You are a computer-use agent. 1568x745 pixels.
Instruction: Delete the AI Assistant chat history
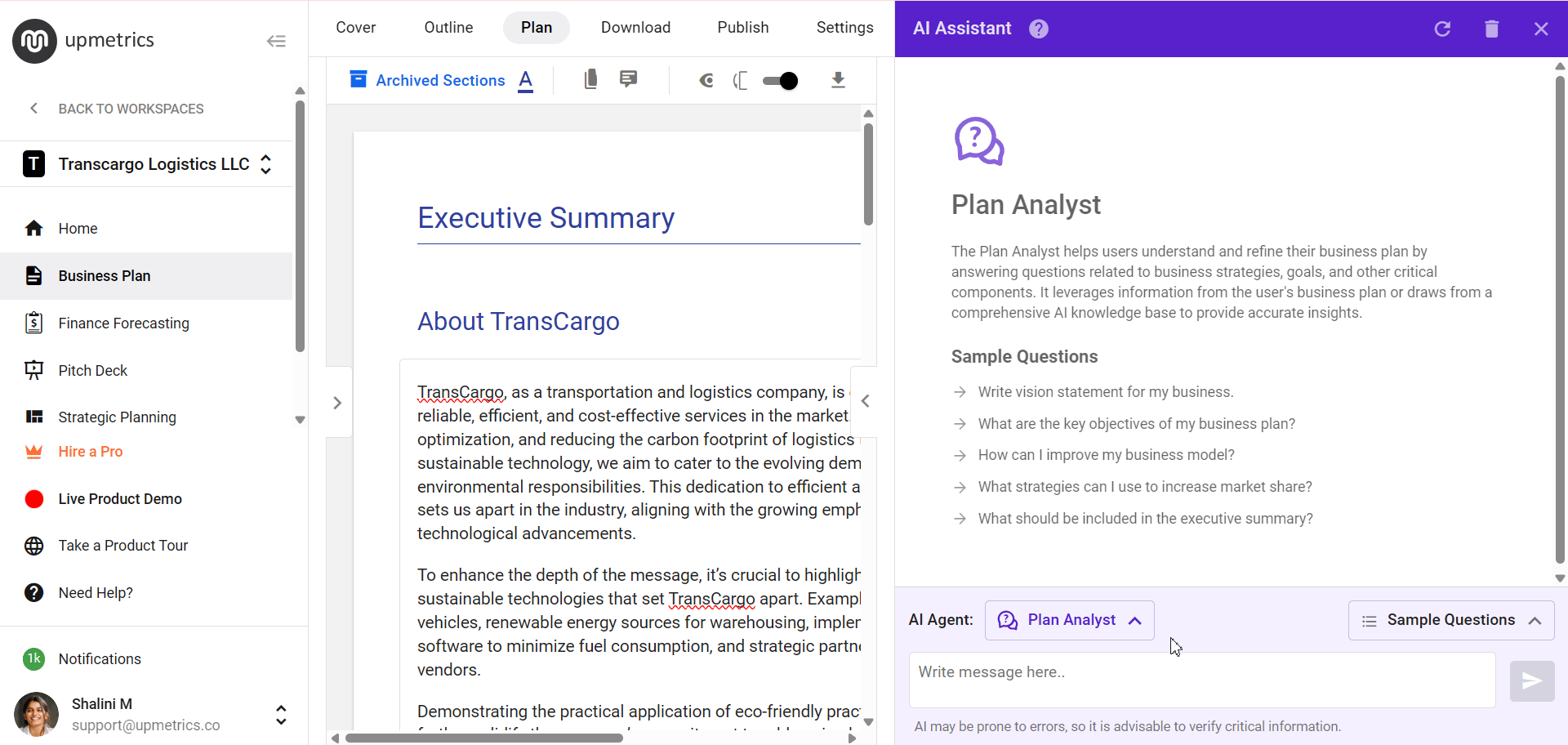point(1492,29)
